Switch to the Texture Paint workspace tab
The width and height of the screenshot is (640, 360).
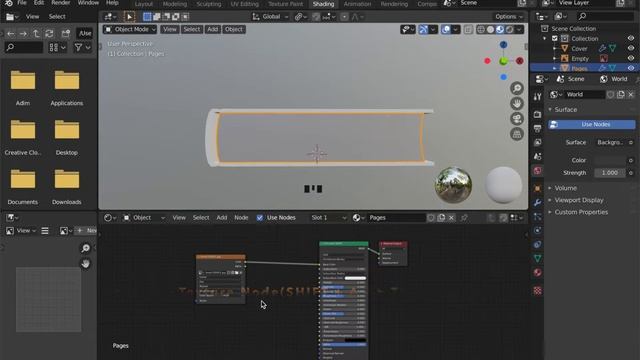click(x=285, y=4)
